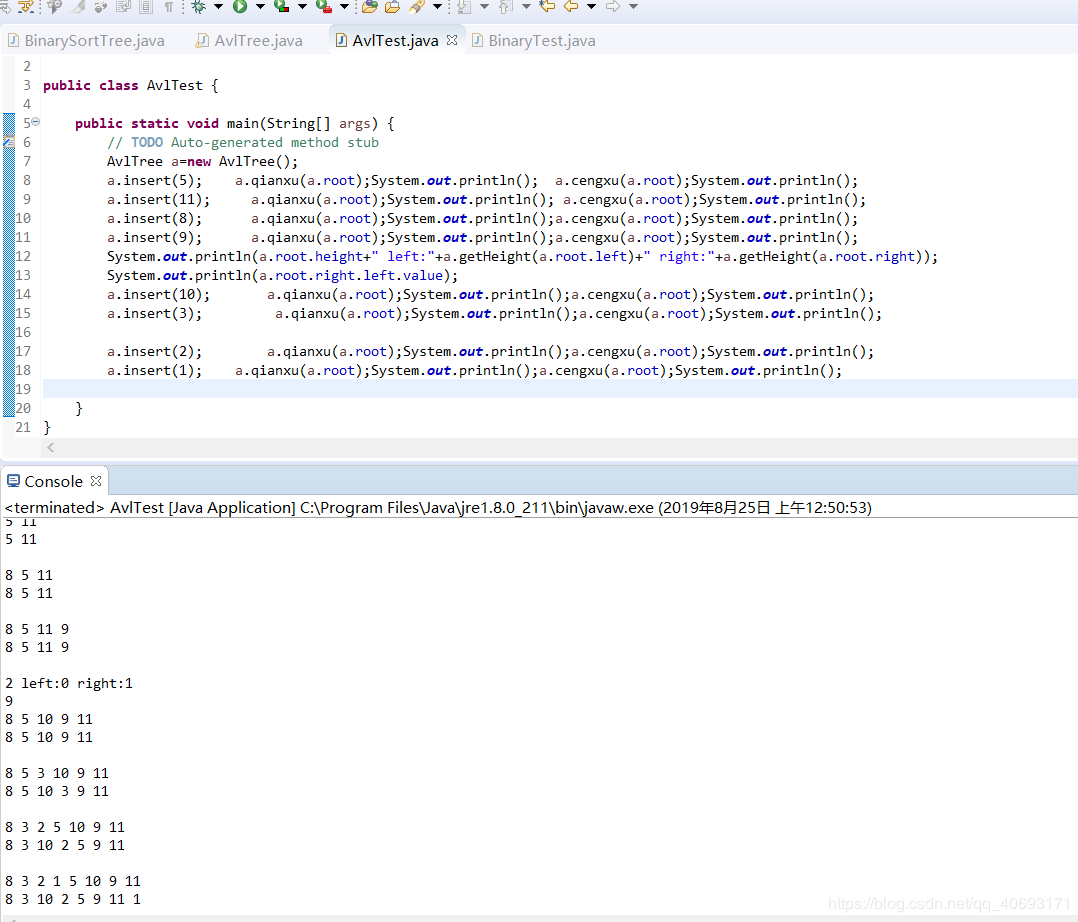Click the 'a.insert(1);' statement
The image size is (1078, 922).
pyautogui.click(x=155, y=371)
